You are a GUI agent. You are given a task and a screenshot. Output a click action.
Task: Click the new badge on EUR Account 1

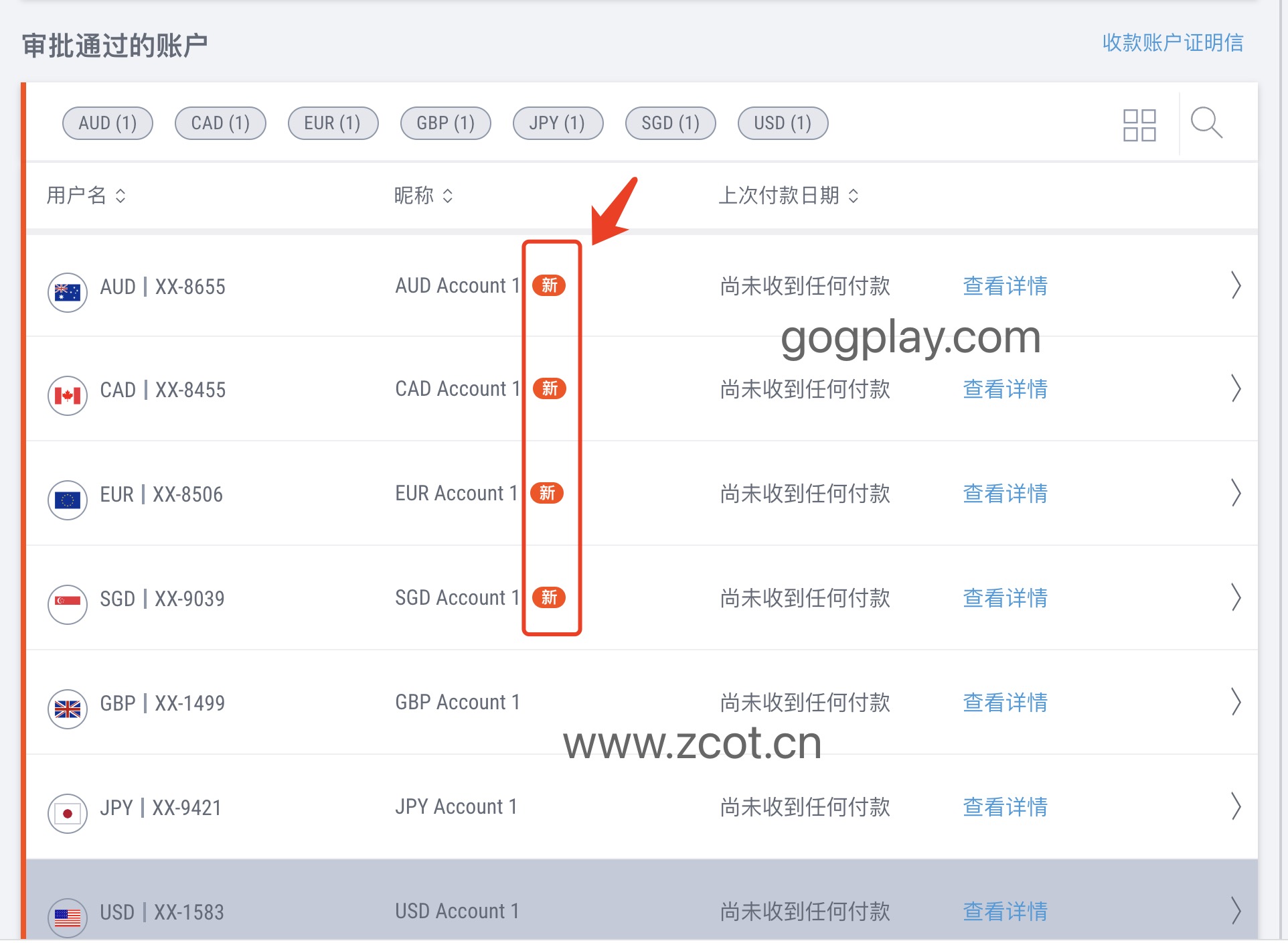pyautogui.click(x=547, y=493)
